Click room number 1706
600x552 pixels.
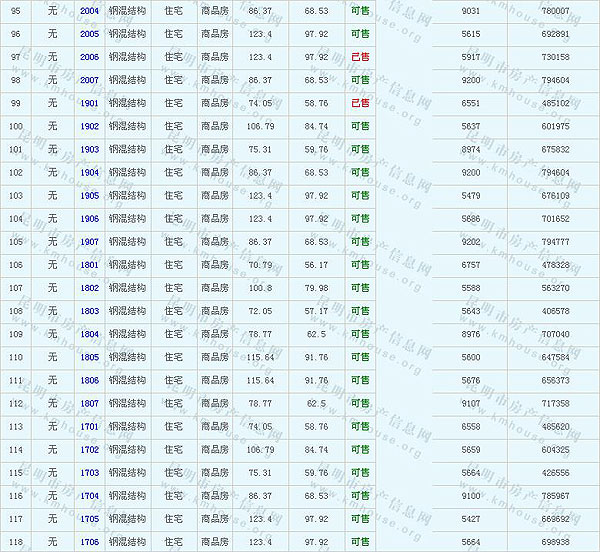coord(89,542)
